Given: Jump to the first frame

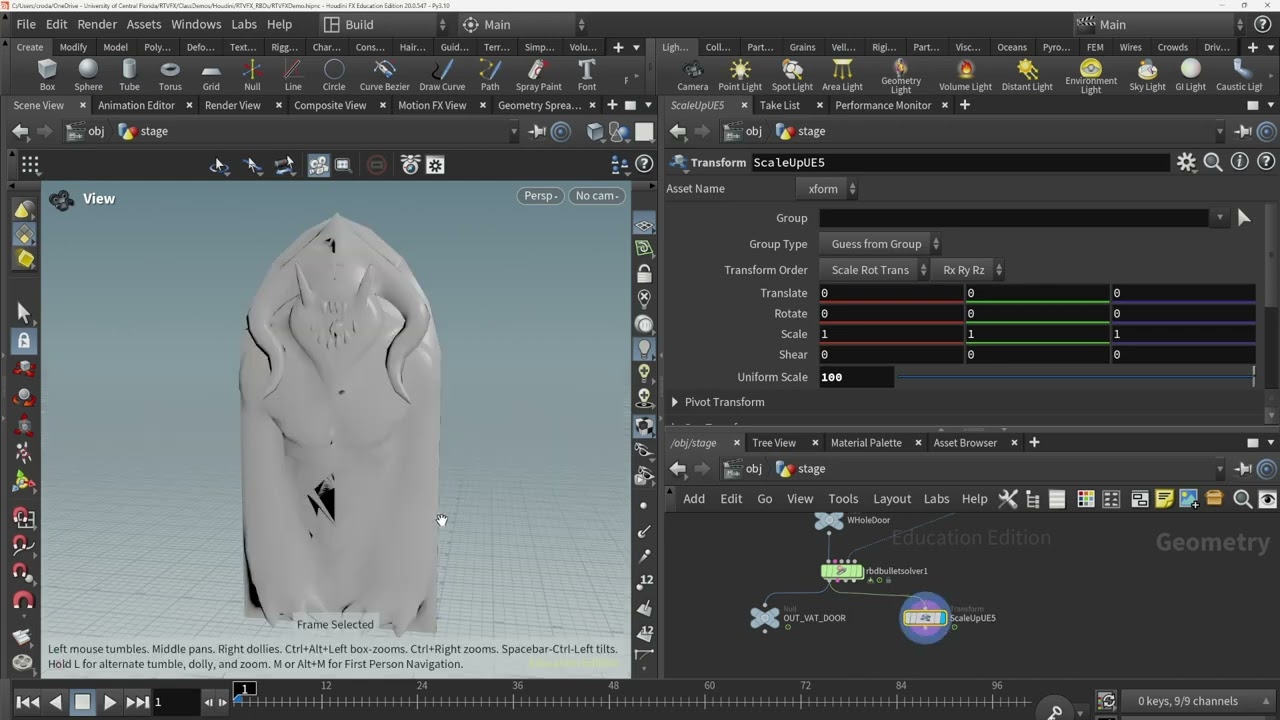Looking at the screenshot, I should point(28,702).
